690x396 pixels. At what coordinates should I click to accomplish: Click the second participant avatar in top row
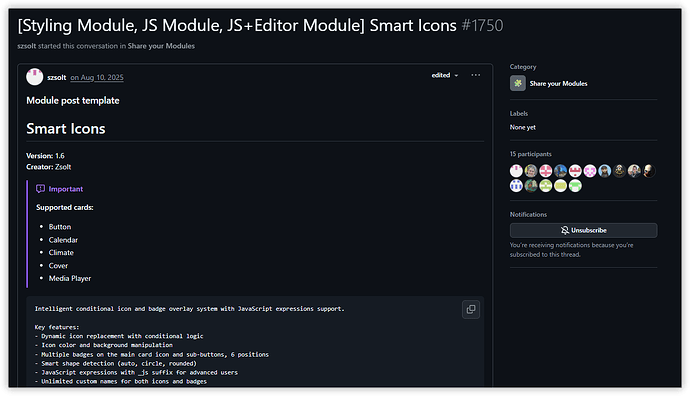point(531,171)
